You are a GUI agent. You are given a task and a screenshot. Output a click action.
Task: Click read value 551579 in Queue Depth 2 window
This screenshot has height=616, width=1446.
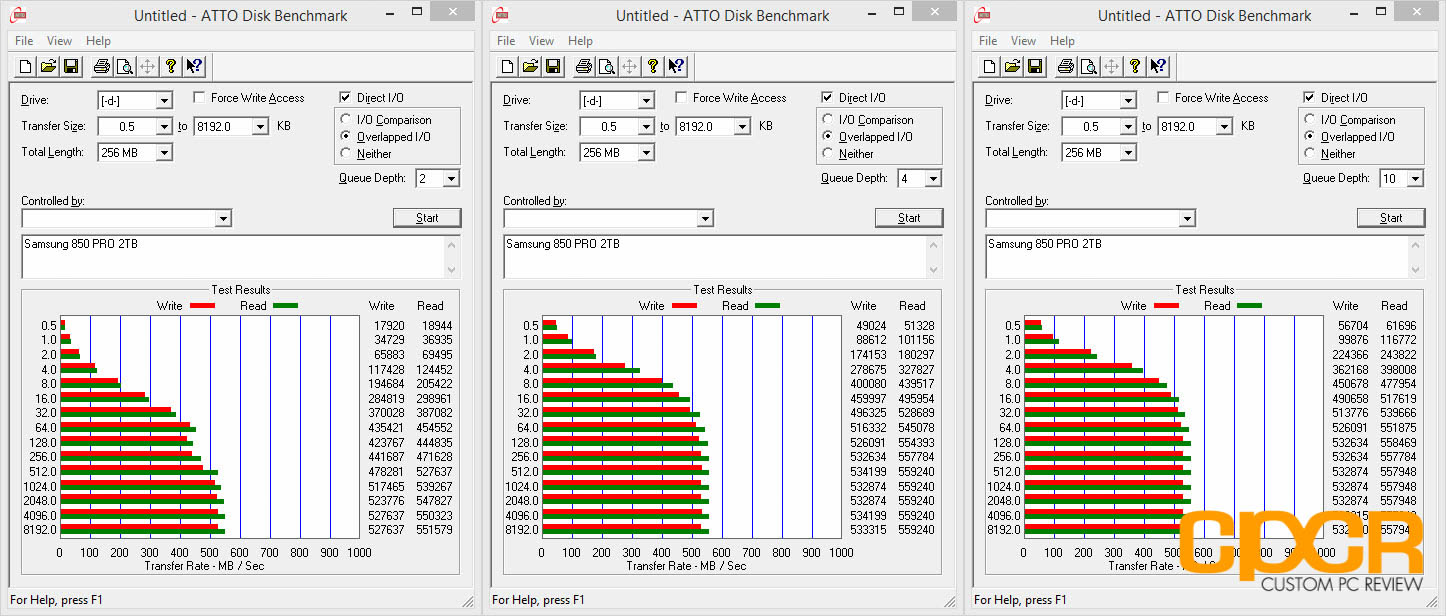tap(433, 530)
